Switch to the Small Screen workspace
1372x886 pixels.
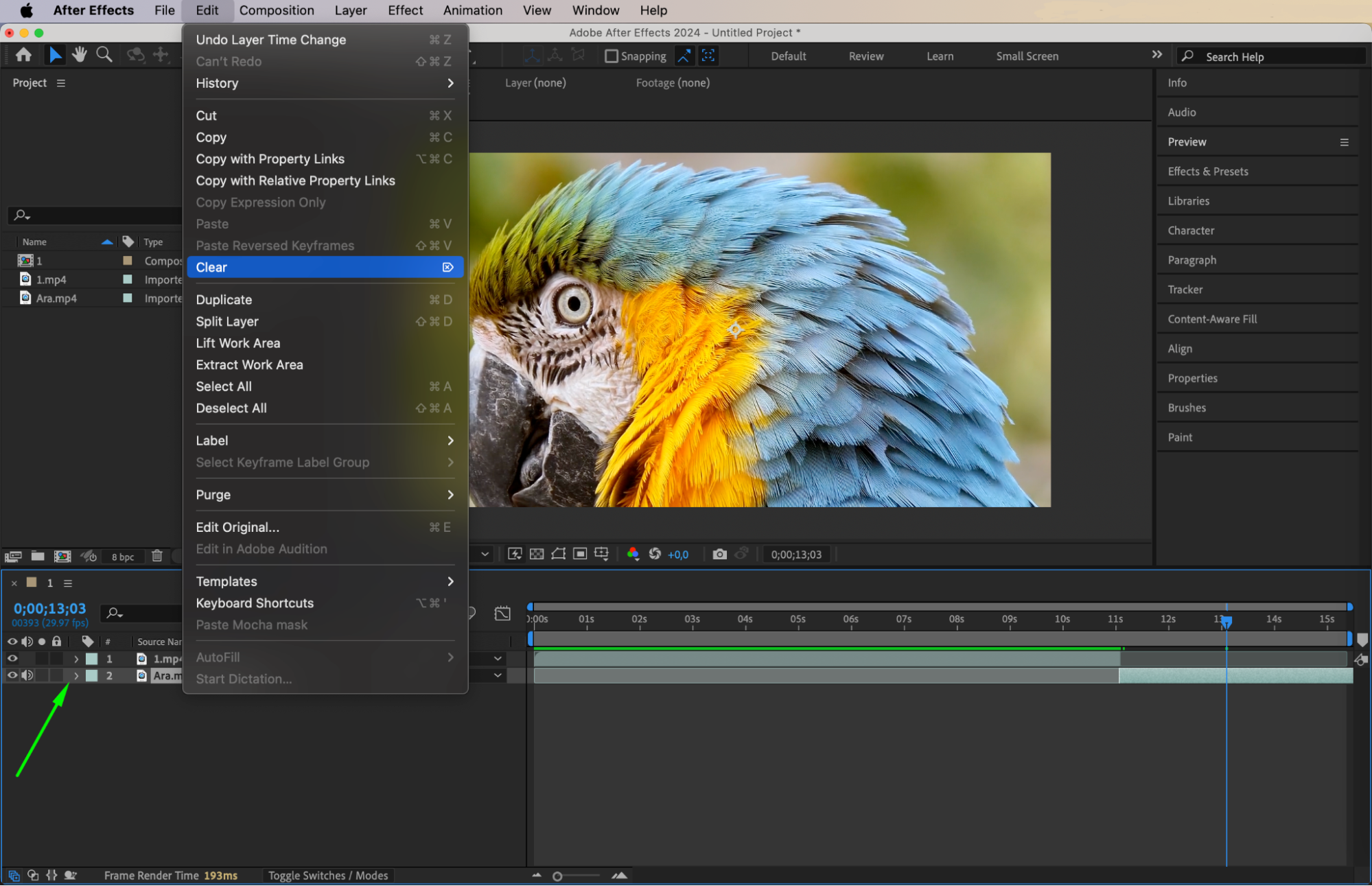click(x=1027, y=56)
